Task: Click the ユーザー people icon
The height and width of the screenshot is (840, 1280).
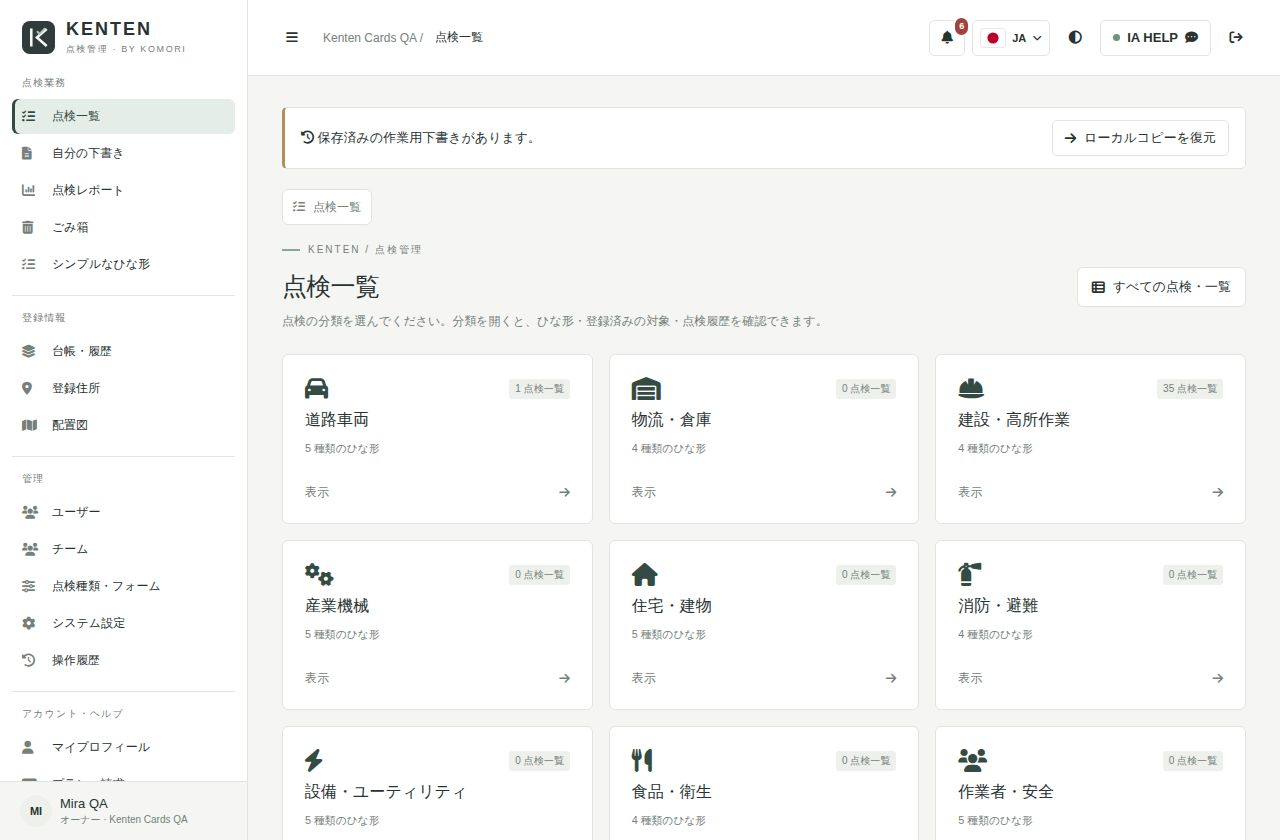Action: point(29,512)
